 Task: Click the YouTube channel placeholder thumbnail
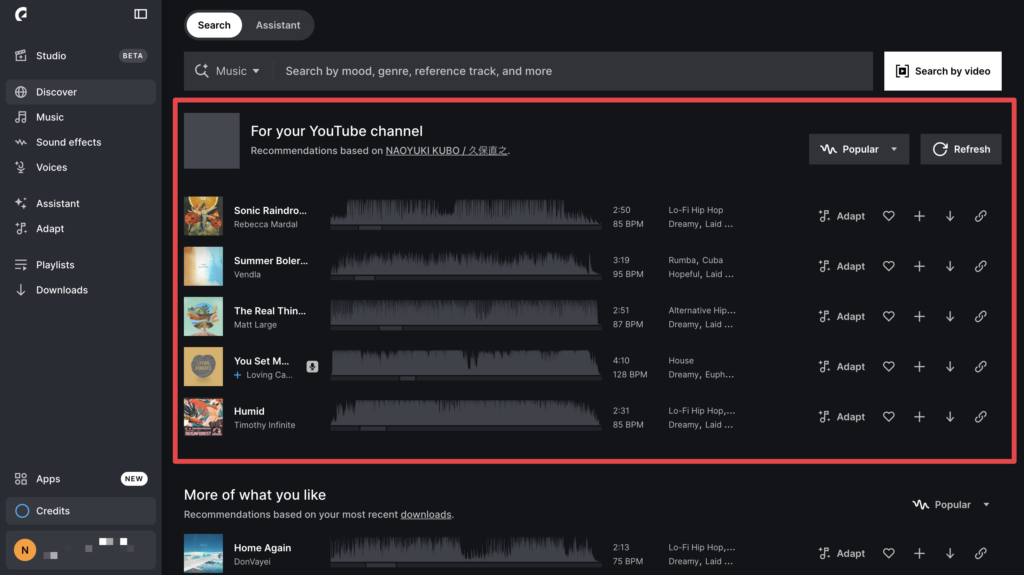point(212,140)
